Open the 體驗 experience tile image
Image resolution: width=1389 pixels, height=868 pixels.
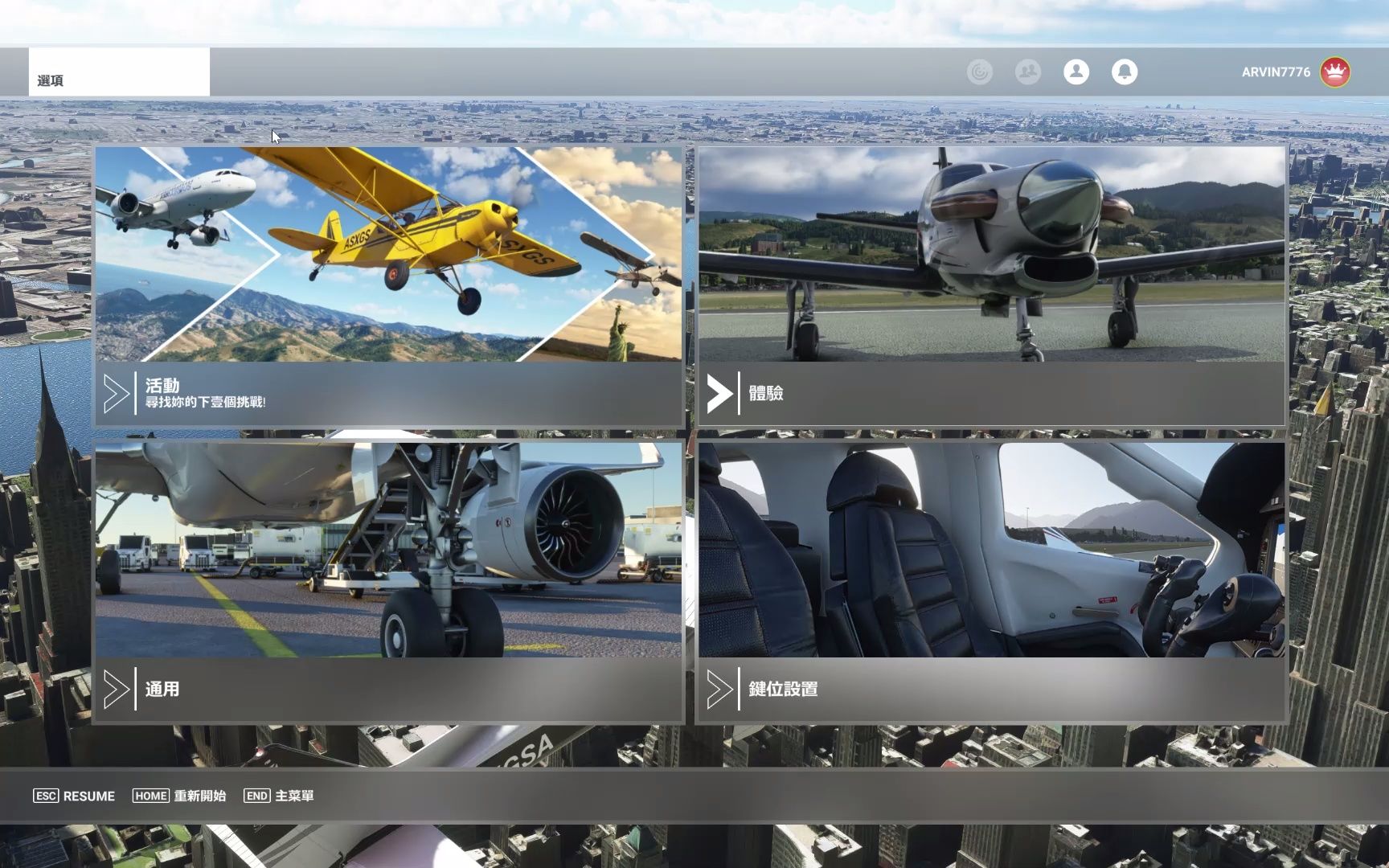[x=991, y=254]
